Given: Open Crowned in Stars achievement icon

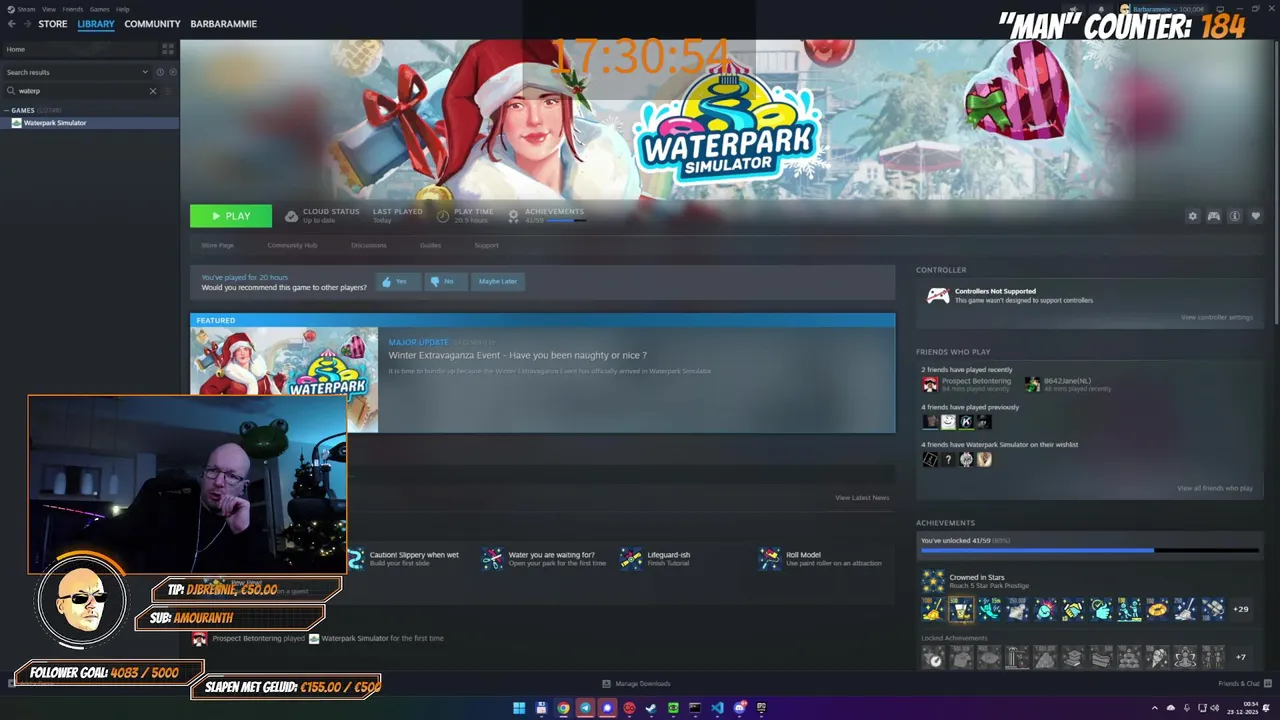Looking at the screenshot, I should (x=933, y=581).
